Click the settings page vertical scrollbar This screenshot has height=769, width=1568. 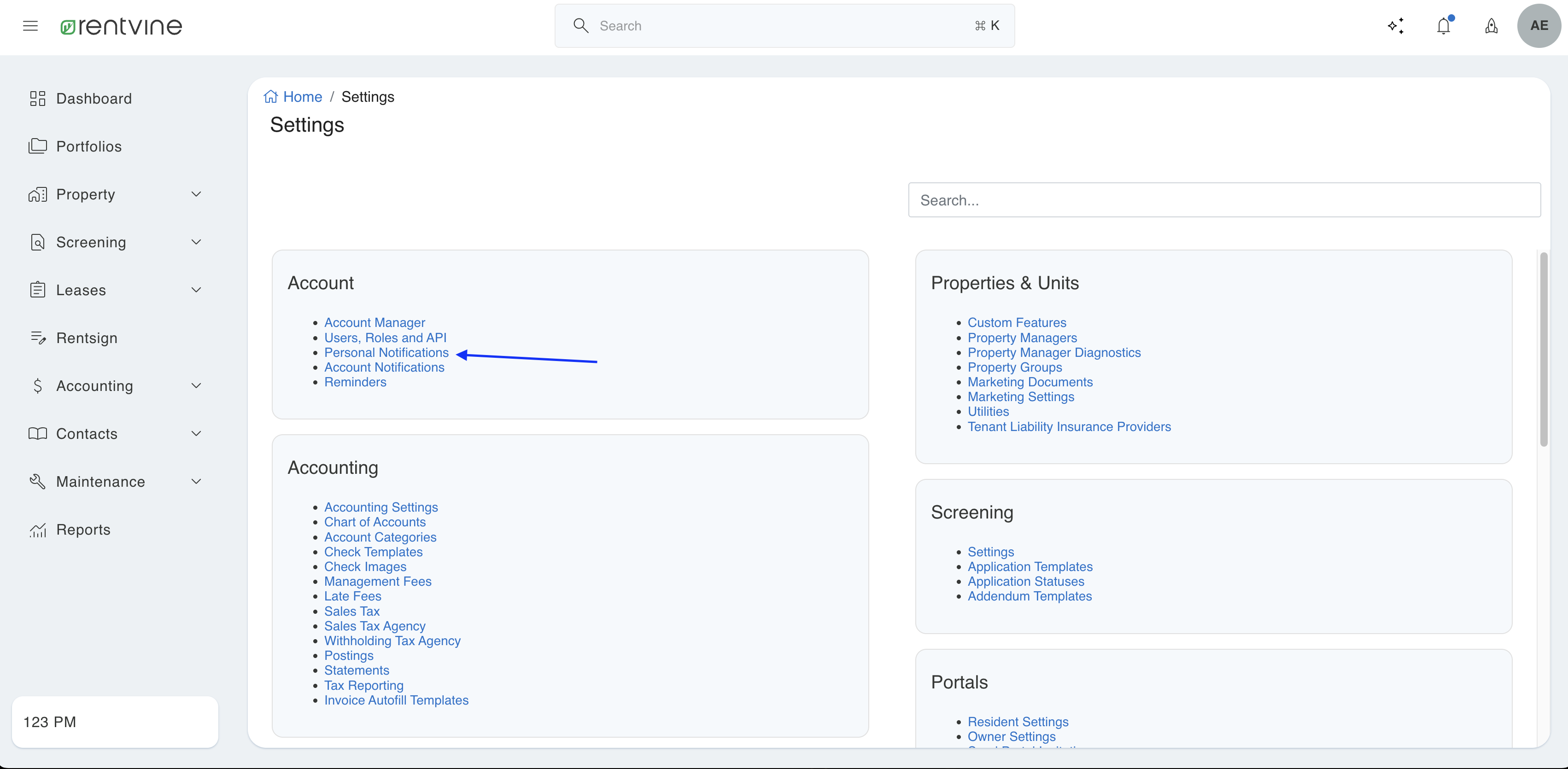click(x=1543, y=350)
